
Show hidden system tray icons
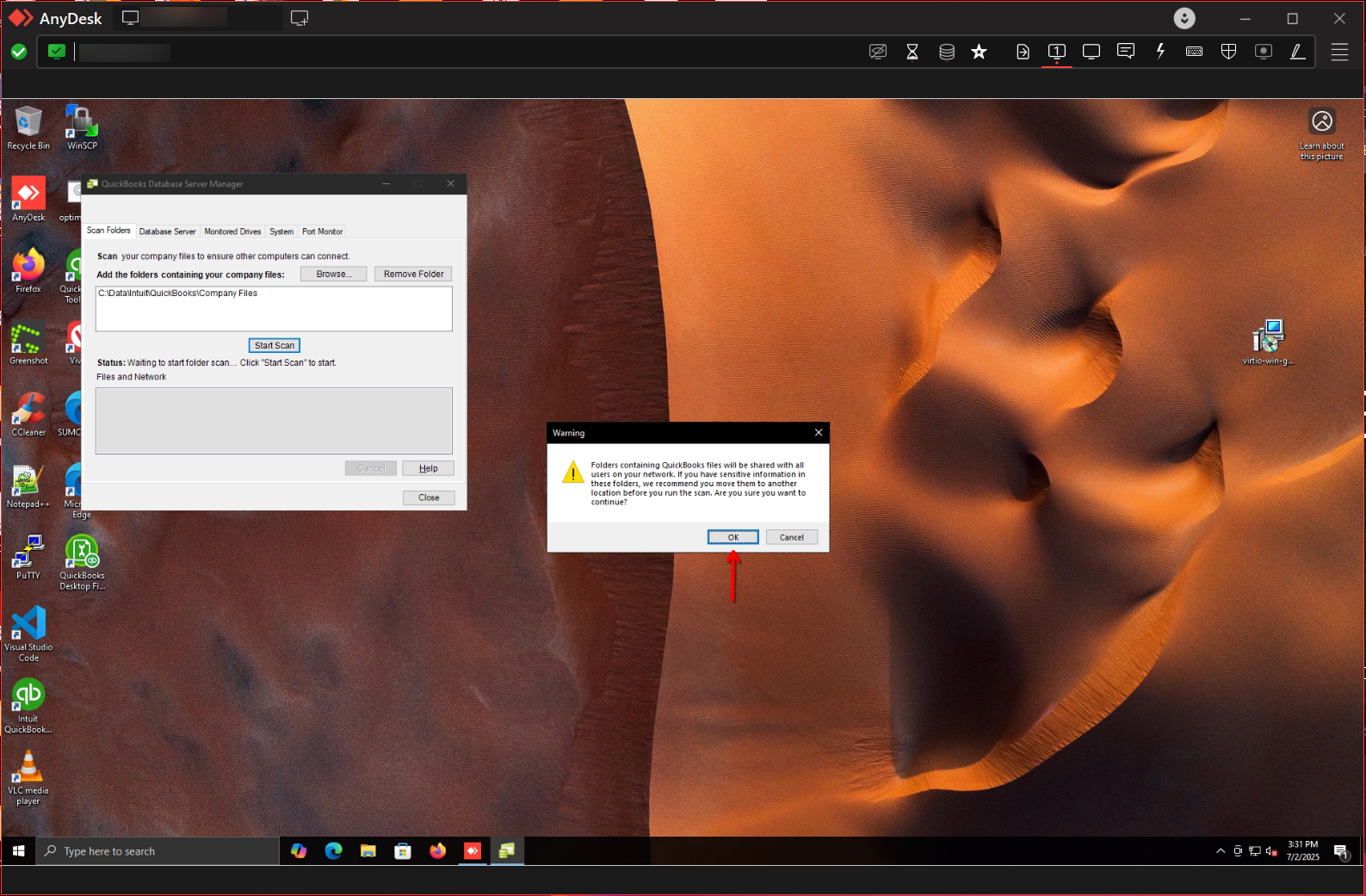click(1220, 851)
